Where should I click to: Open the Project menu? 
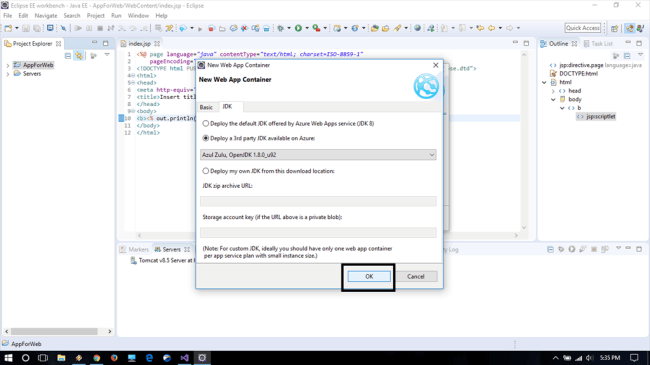tap(95, 15)
